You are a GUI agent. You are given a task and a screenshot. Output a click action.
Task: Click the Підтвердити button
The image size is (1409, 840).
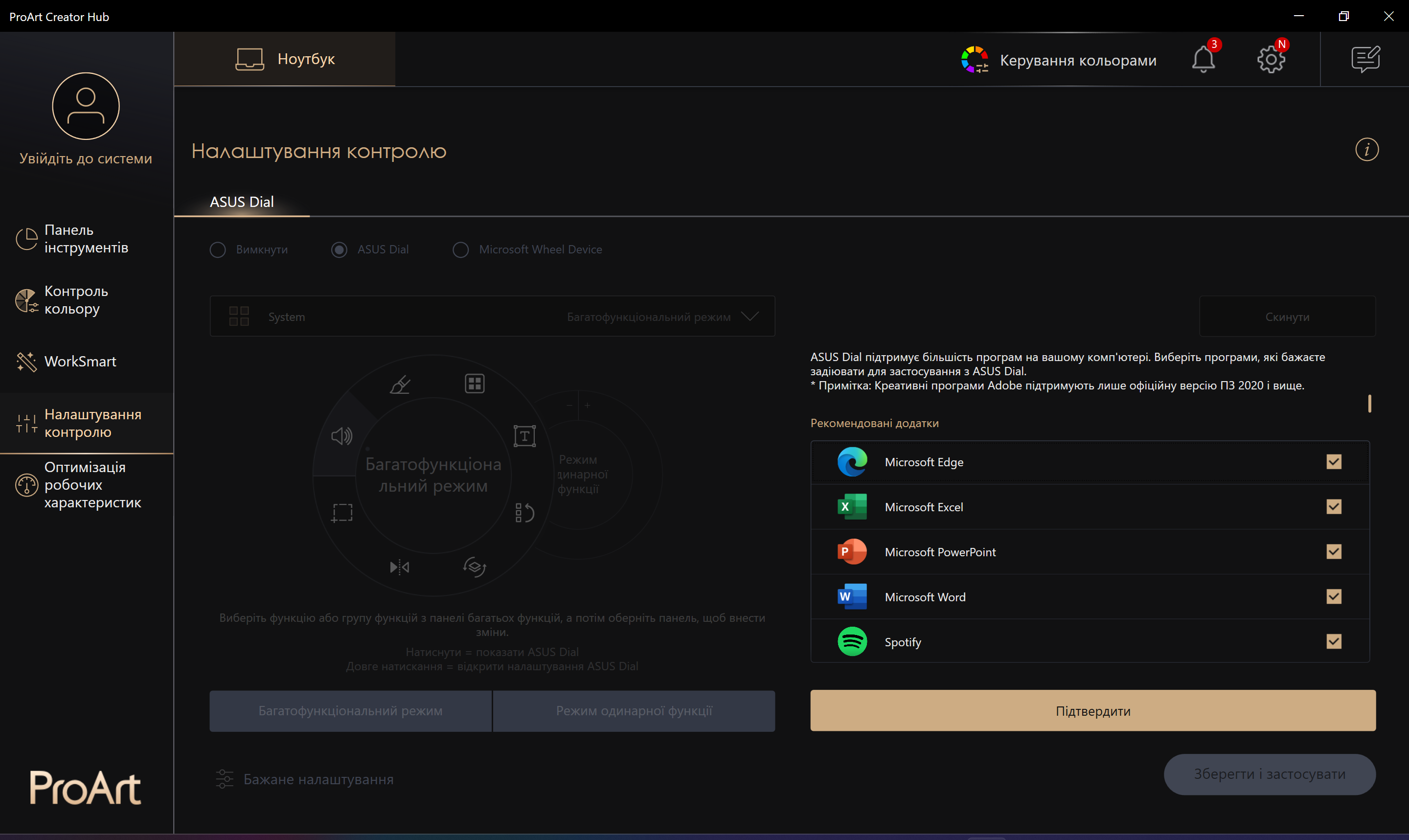point(1092,710)
